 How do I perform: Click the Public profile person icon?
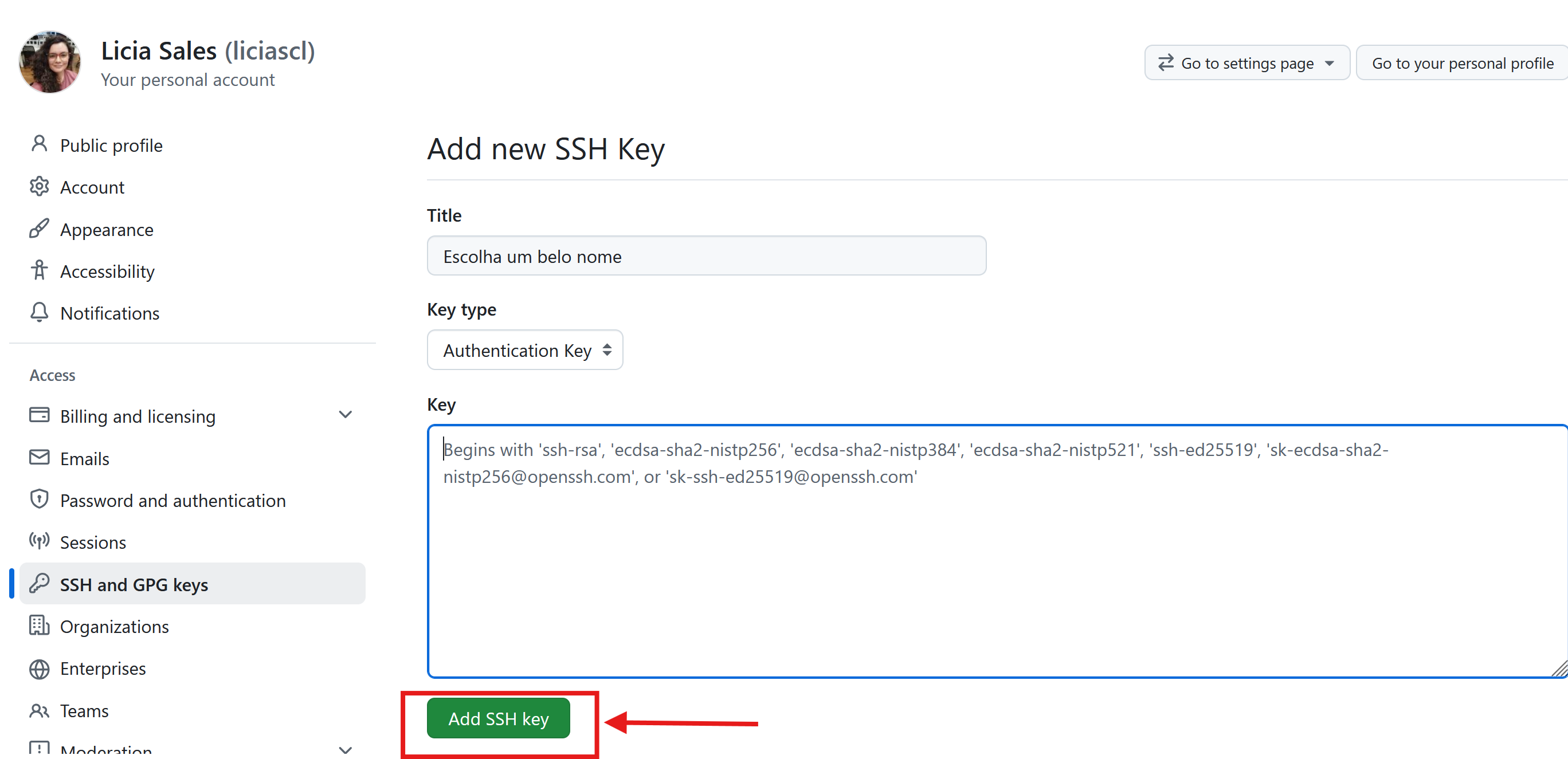(39, 145)
